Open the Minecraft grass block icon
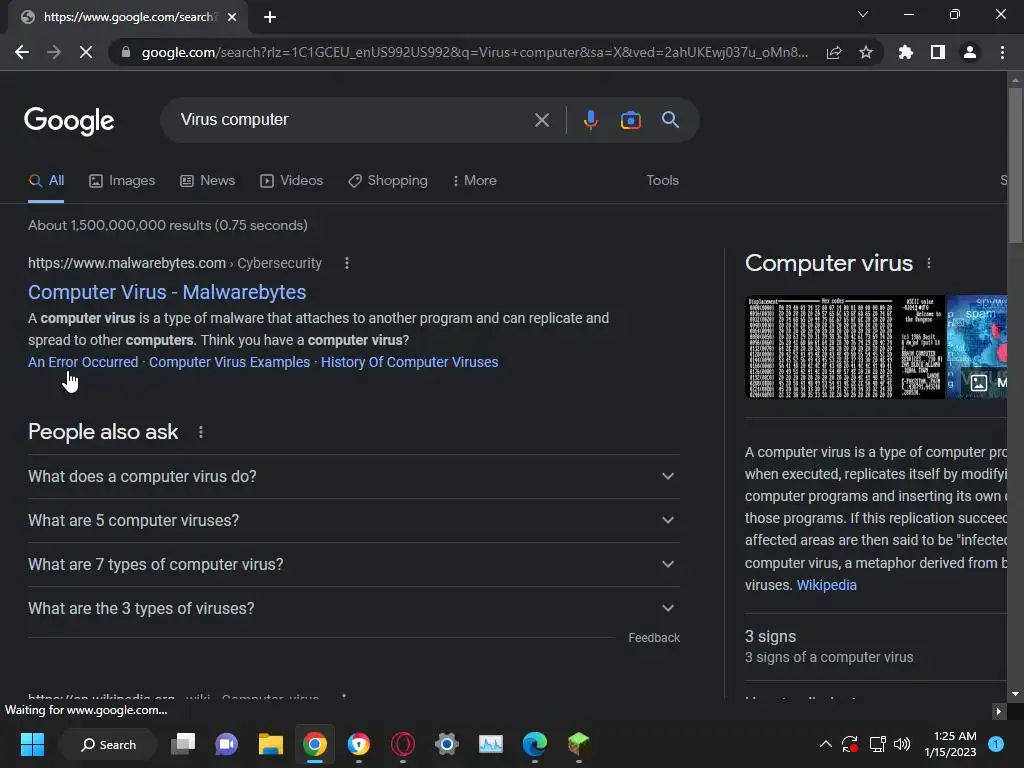The width and height of the screenshot is (1024, 768). pyautogui.click(x=578, y=744)
